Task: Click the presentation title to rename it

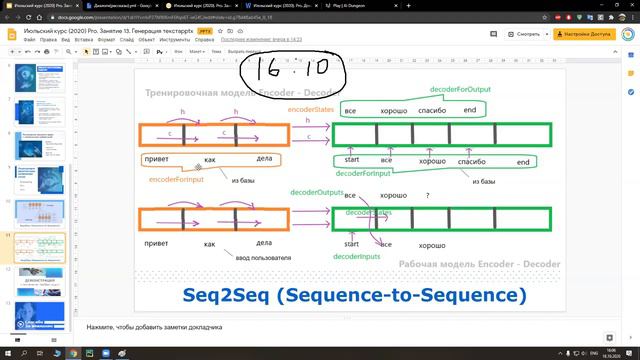Action: pos(109,31)
